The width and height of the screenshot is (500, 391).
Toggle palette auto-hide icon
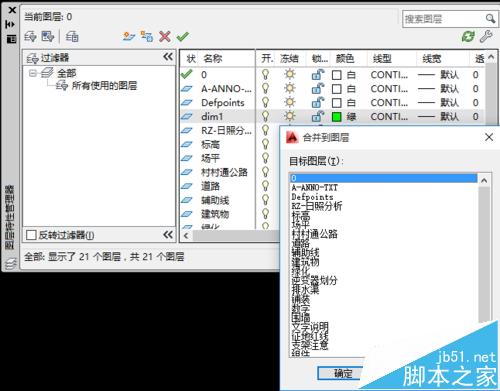10,24
